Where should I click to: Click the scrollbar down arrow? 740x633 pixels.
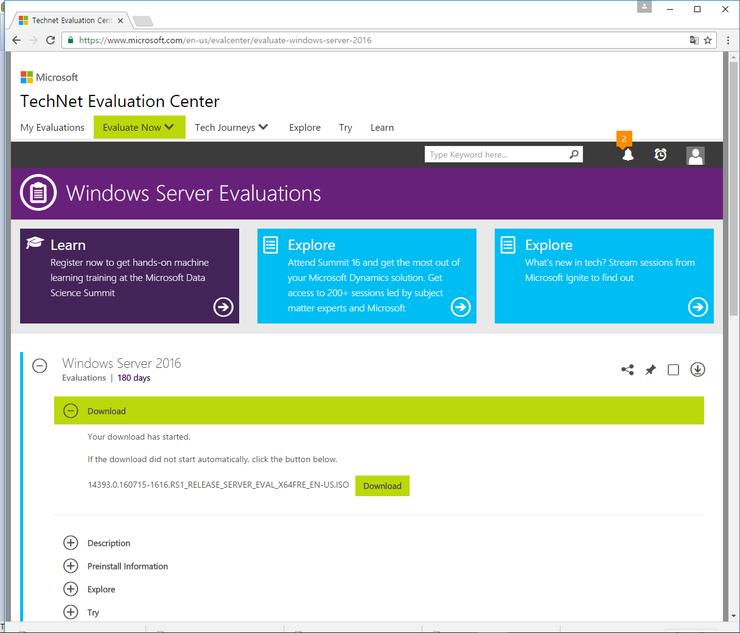pos(732,616)
